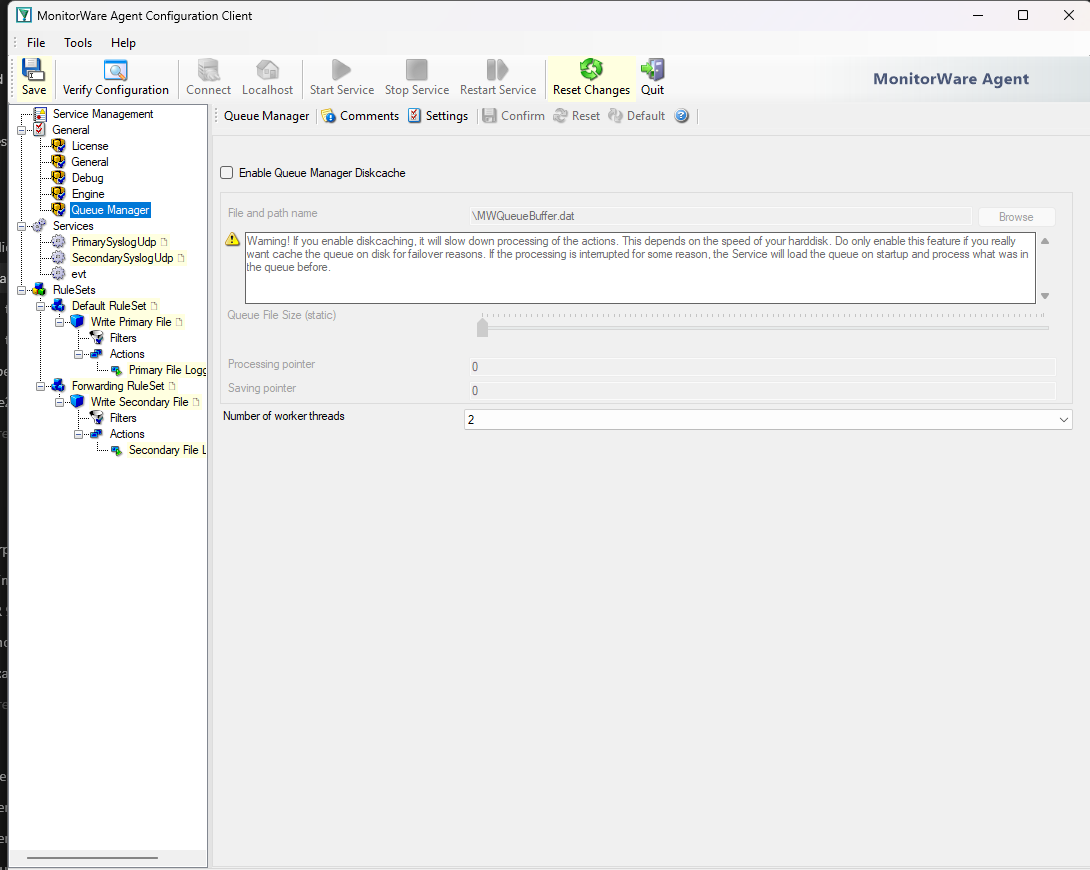1090x870 pixels.
Task: Select the Queue Manager tree item
Action: [x=111, y=210]
